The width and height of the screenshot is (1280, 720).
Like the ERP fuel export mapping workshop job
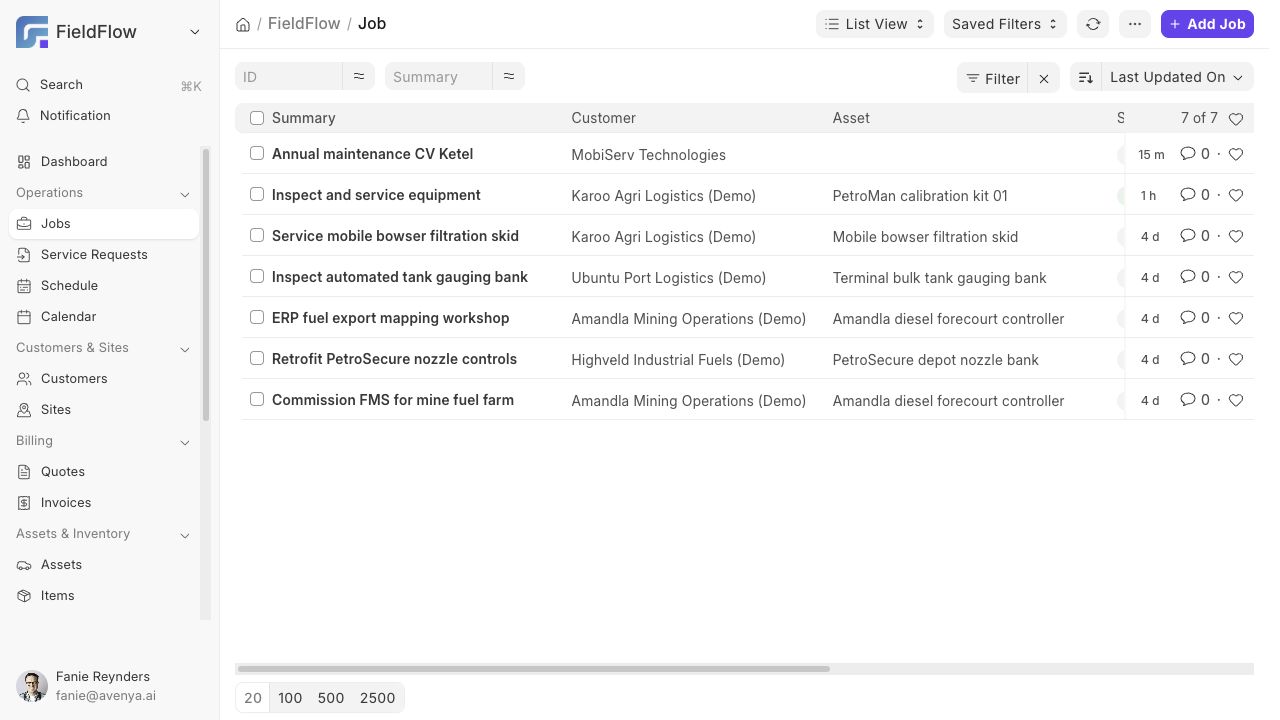pos(1236,318)
